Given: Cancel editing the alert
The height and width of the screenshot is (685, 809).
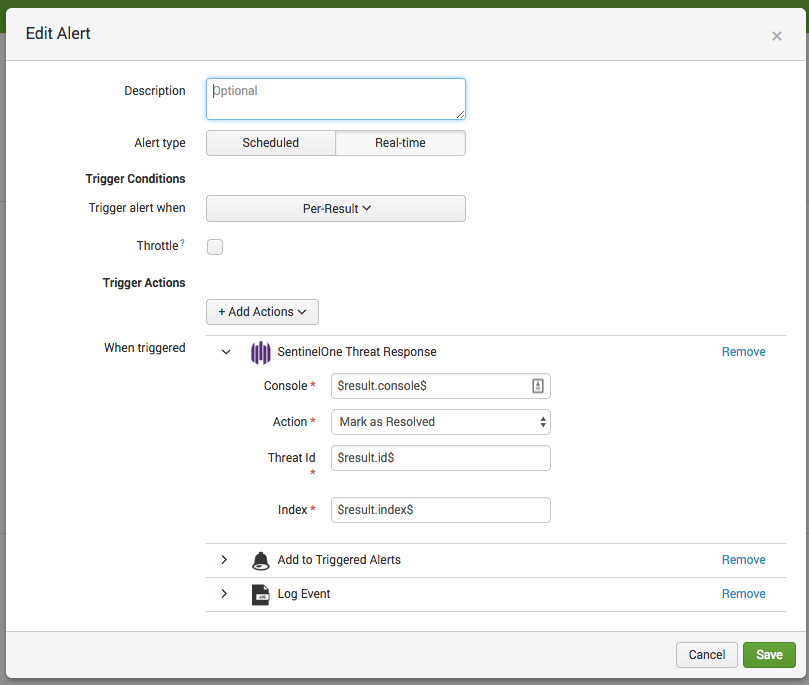Looking at the screenshot, I should coord(707,655).
